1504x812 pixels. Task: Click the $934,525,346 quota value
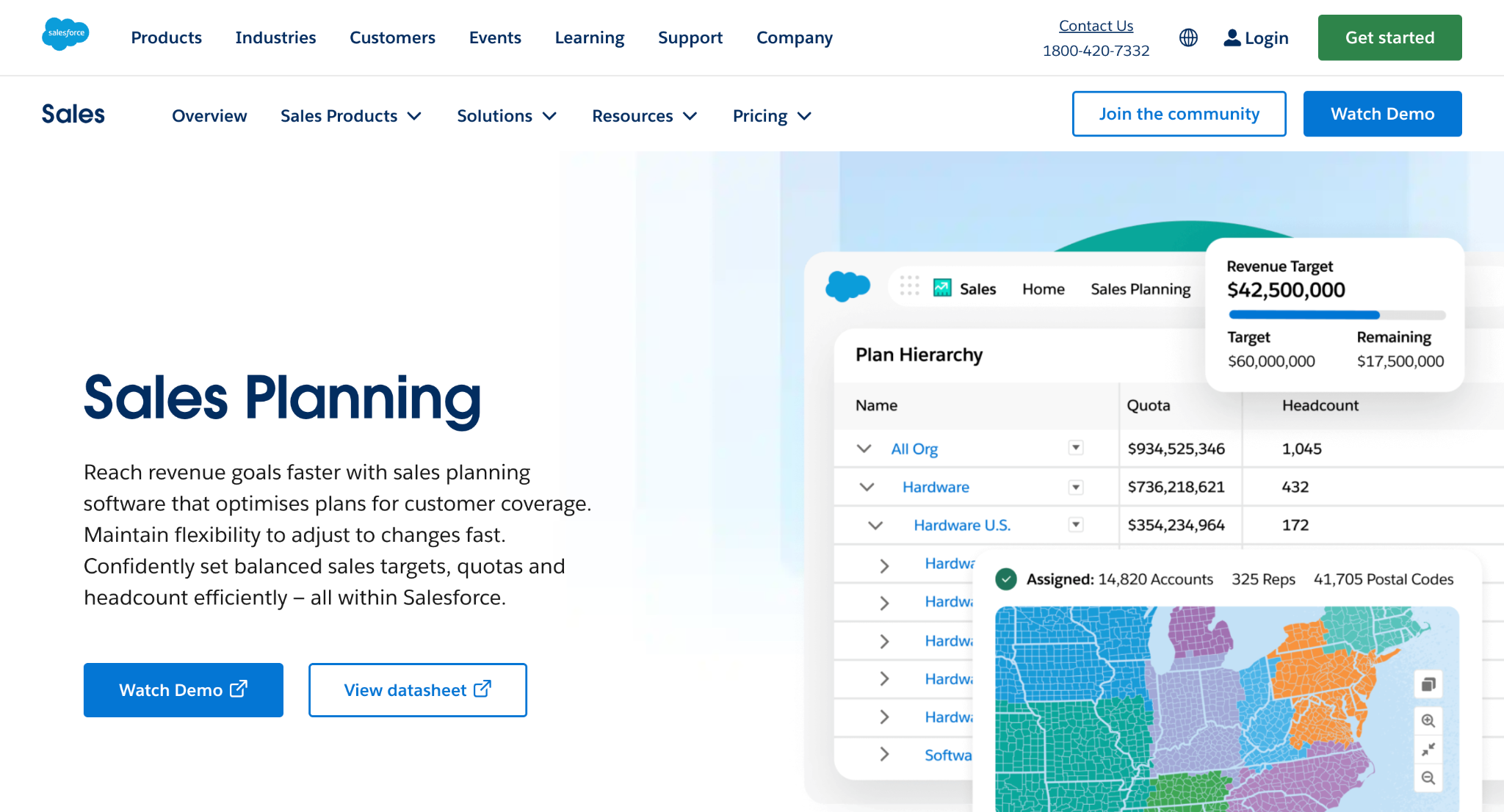click(x=1176, y=449)
